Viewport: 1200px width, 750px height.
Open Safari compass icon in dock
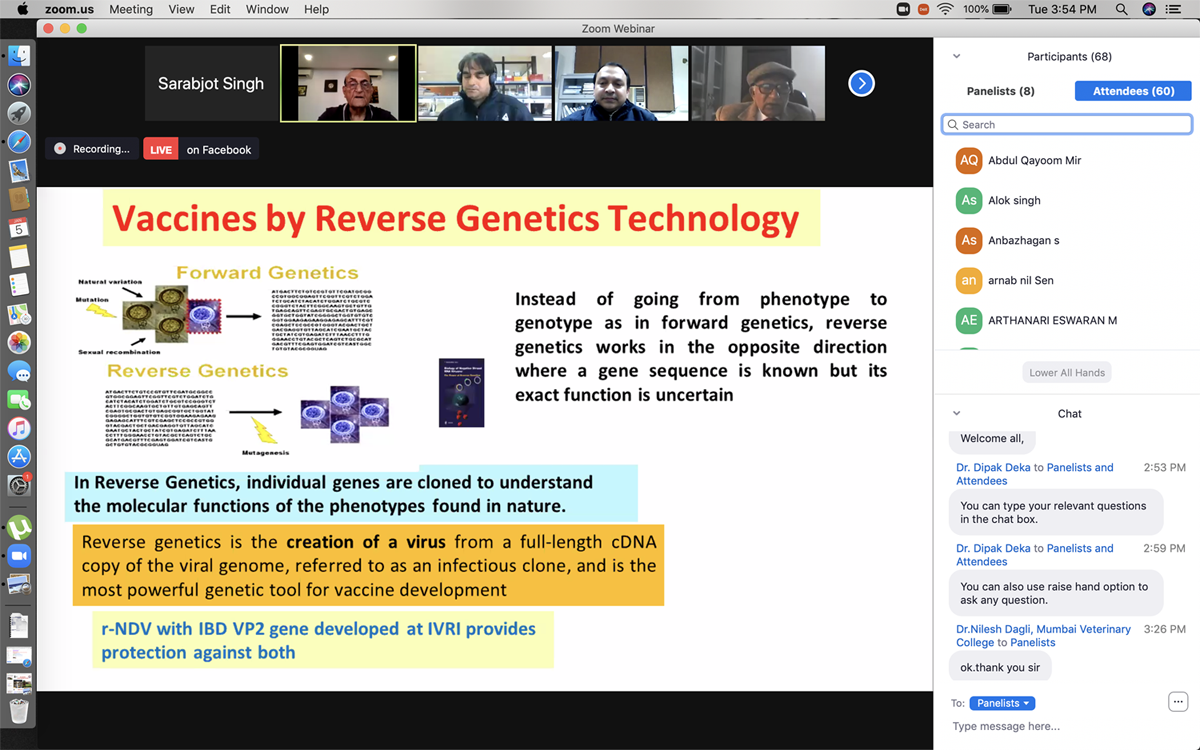tap(19, 142)
